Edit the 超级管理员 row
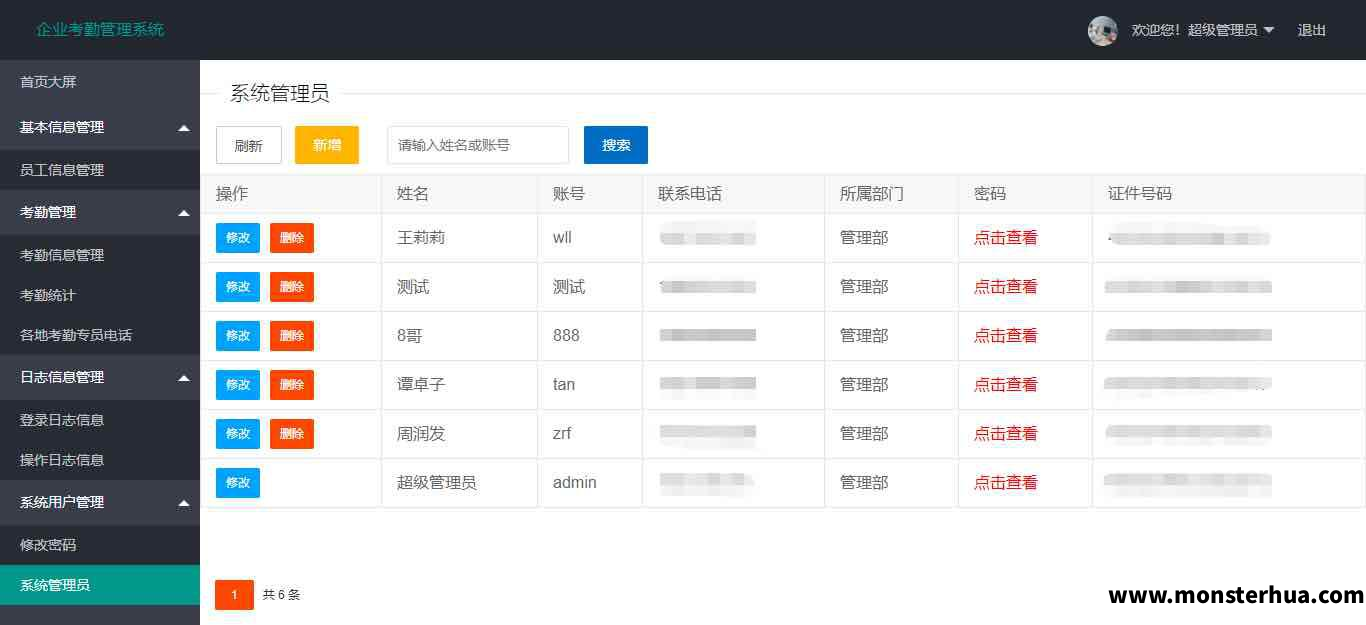Screen dimensions: 1366x625 [238, 483]
